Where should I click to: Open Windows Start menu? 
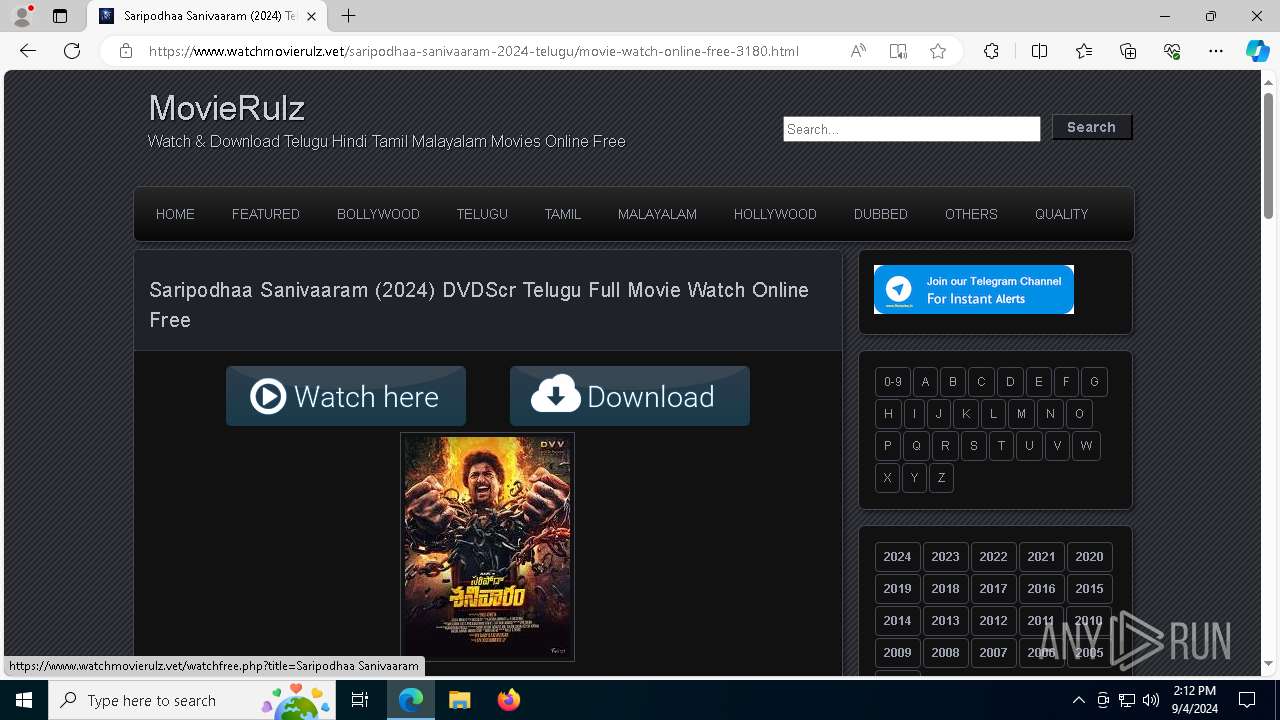(x=24, y=700)
